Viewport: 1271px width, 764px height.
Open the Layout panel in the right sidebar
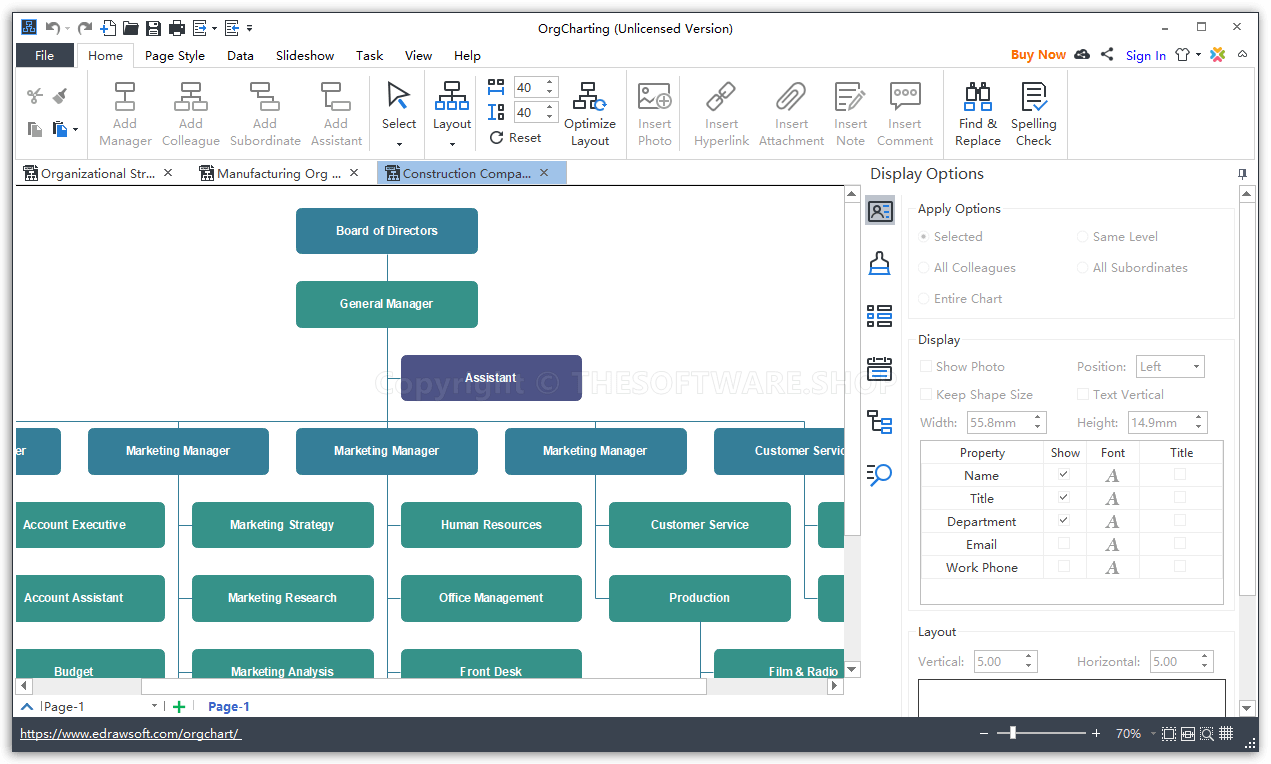click(879, 423)
